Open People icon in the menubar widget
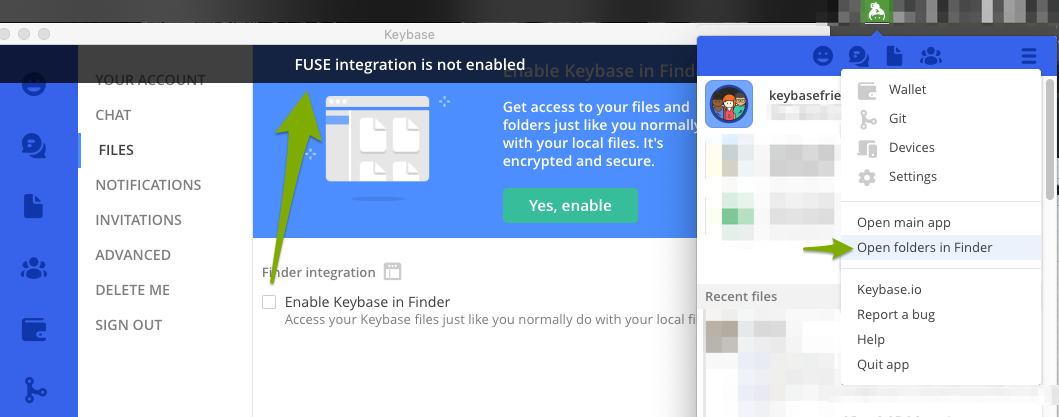 [823, 56]
